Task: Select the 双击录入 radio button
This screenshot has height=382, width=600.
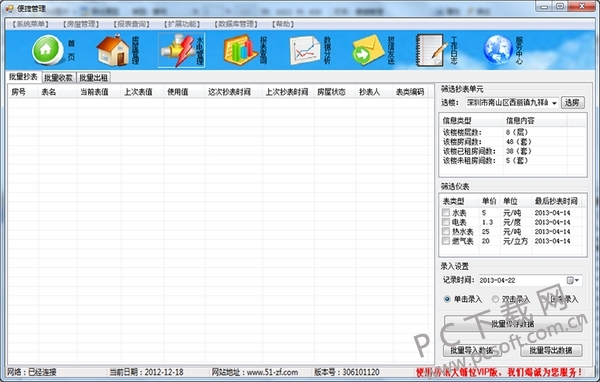Action: [495, 299]
